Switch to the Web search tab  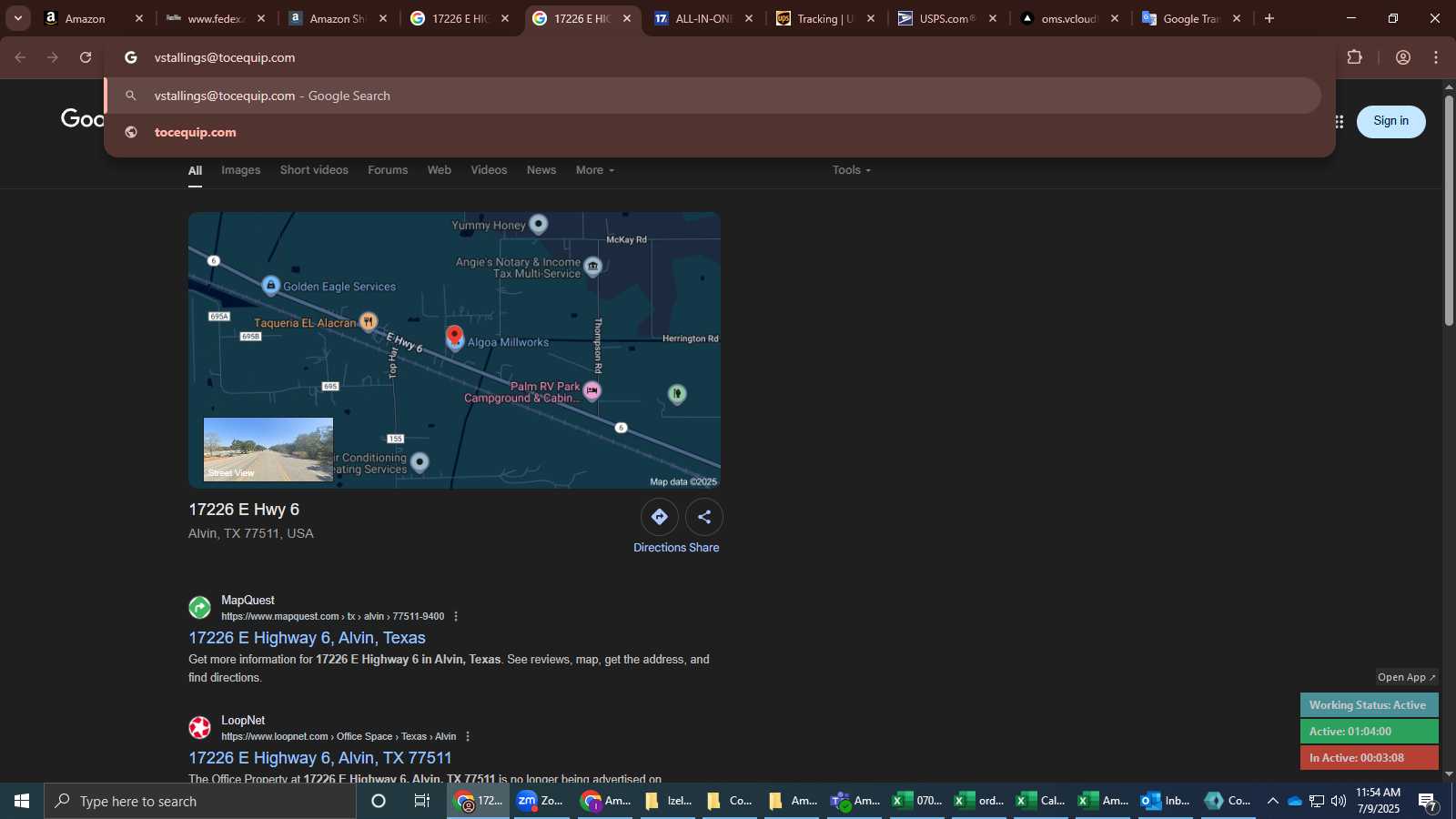coord(440,170)
